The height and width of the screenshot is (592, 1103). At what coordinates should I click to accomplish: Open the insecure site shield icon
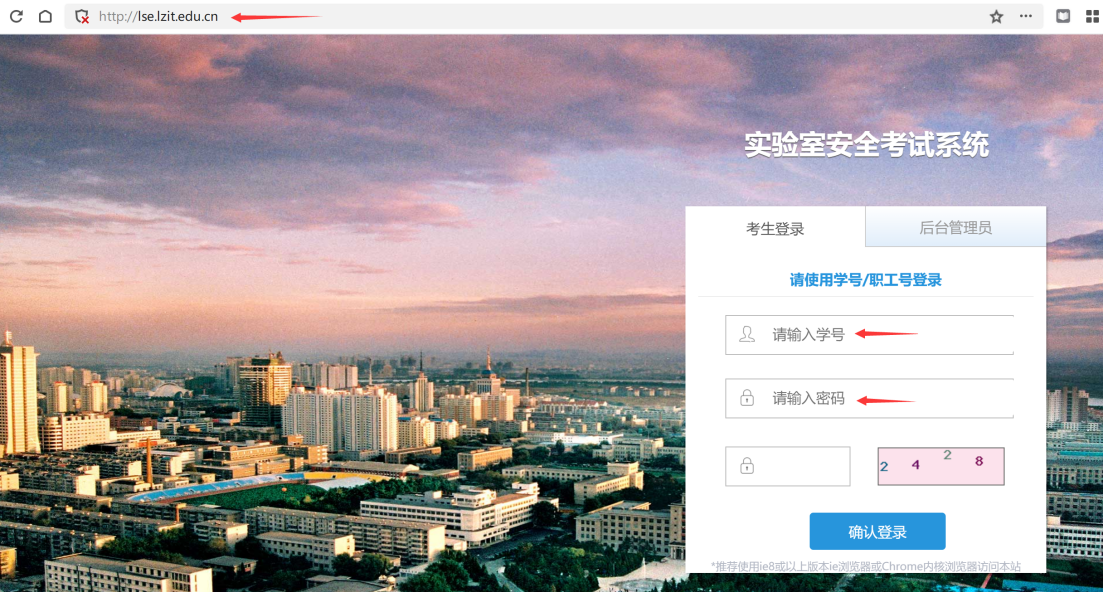82,16
